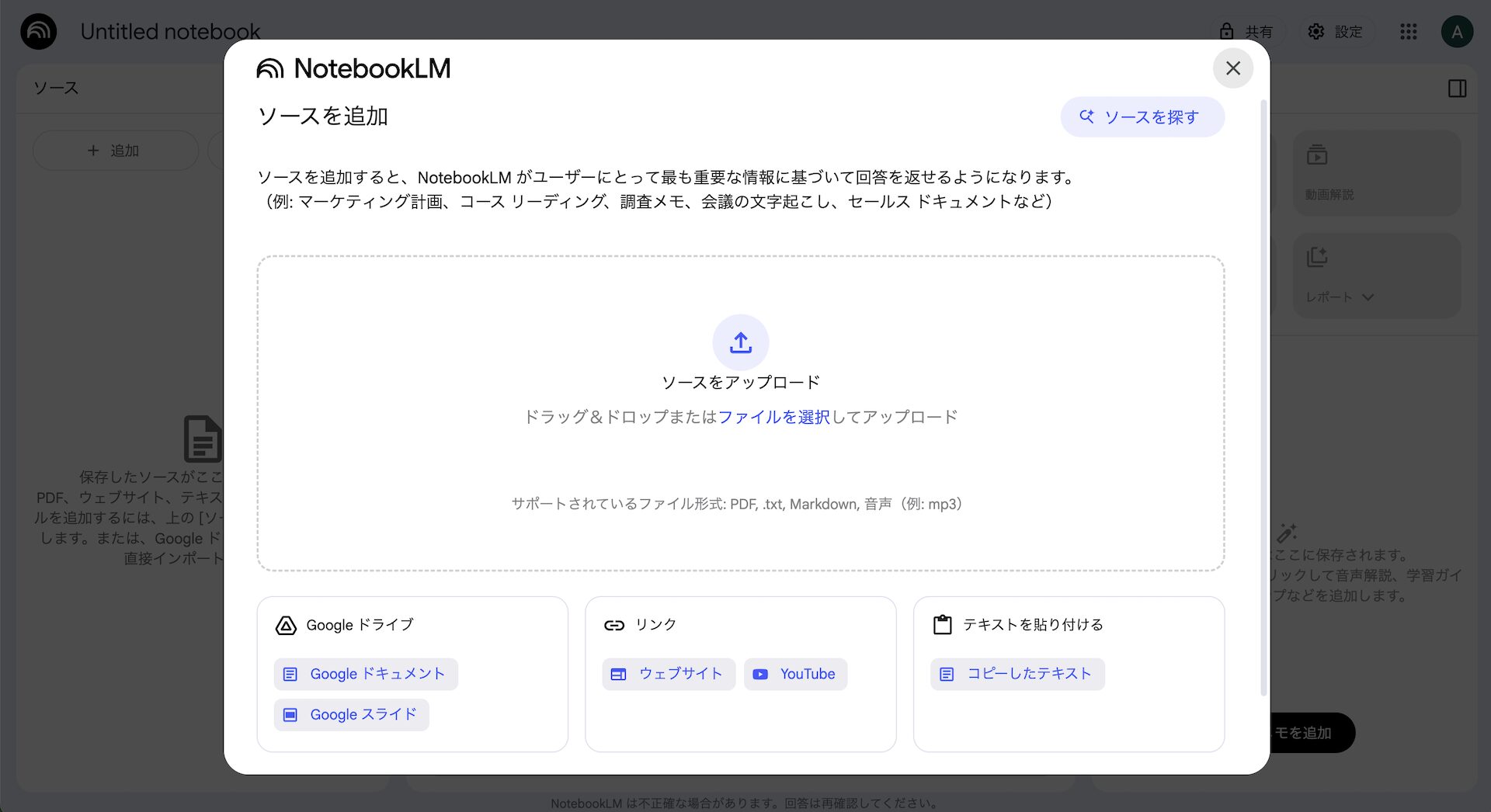Click the Google Slides icon

point(290,715)
